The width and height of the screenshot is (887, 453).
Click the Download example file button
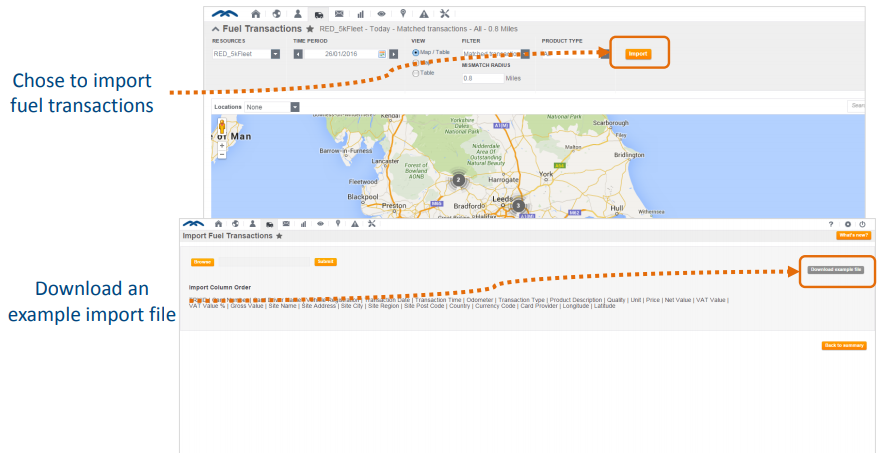[x=836, y=270]
